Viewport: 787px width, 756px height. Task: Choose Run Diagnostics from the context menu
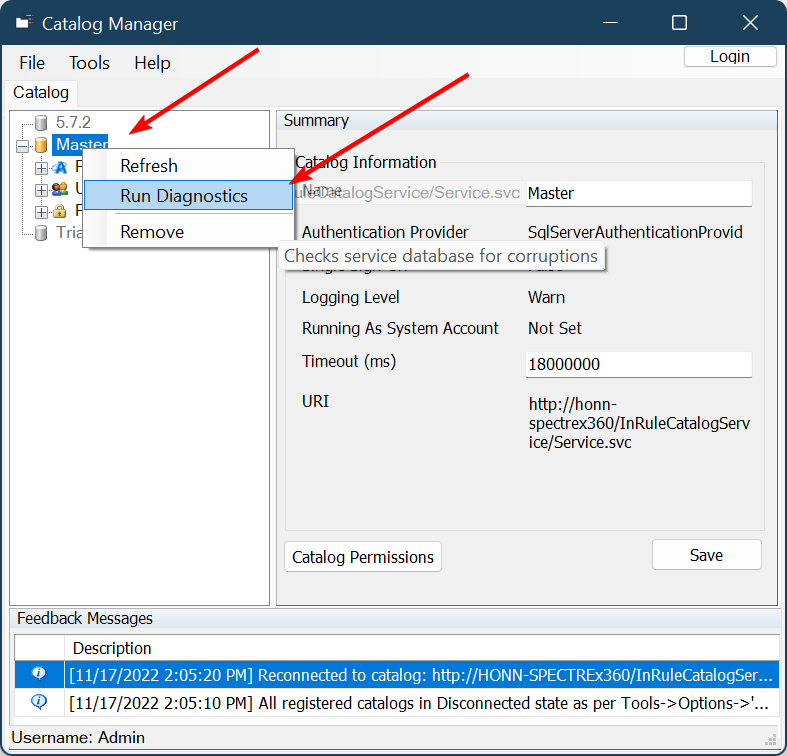184,196
